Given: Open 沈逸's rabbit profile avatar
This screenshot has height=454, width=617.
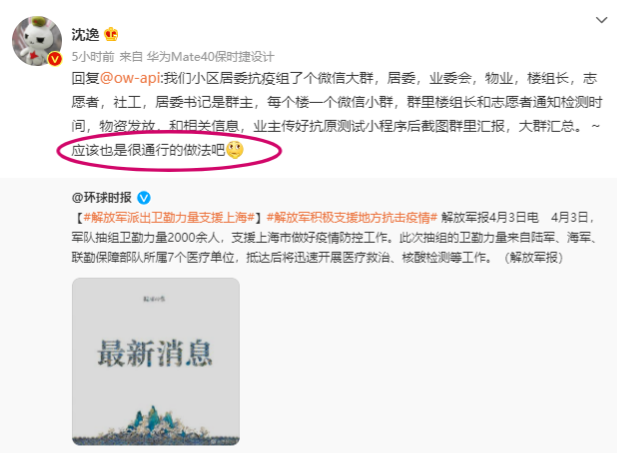Looking at the screenshot, I should coord(37,41).
